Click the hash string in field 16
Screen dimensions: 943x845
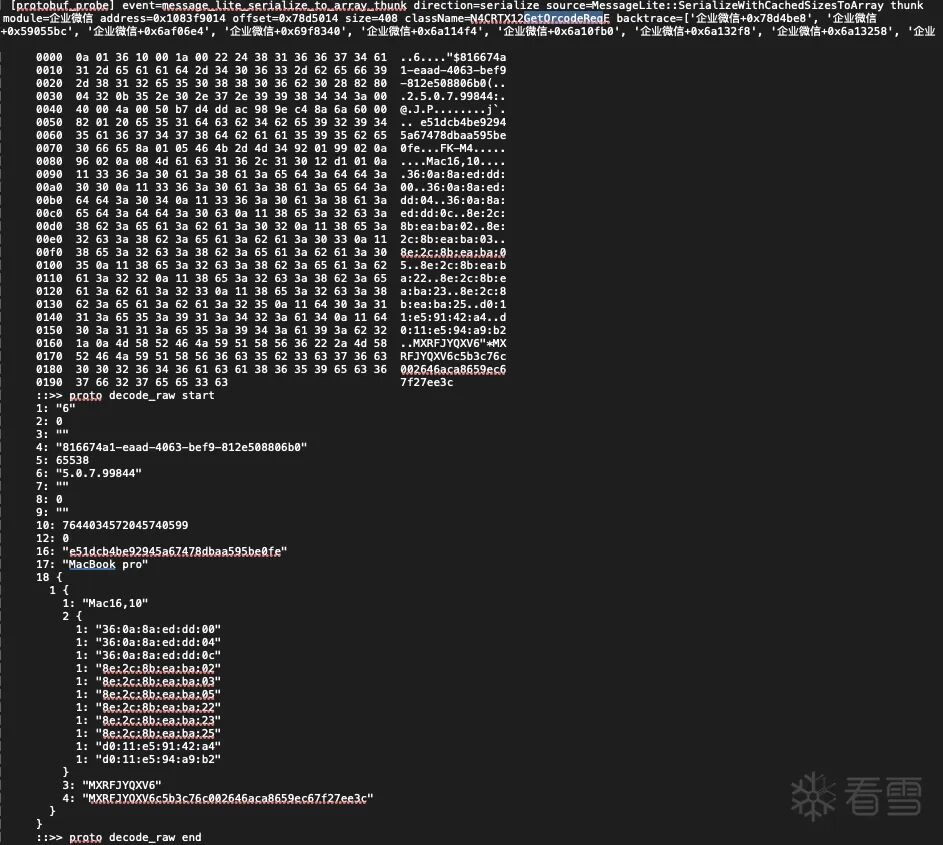click(x=175, y=551)
